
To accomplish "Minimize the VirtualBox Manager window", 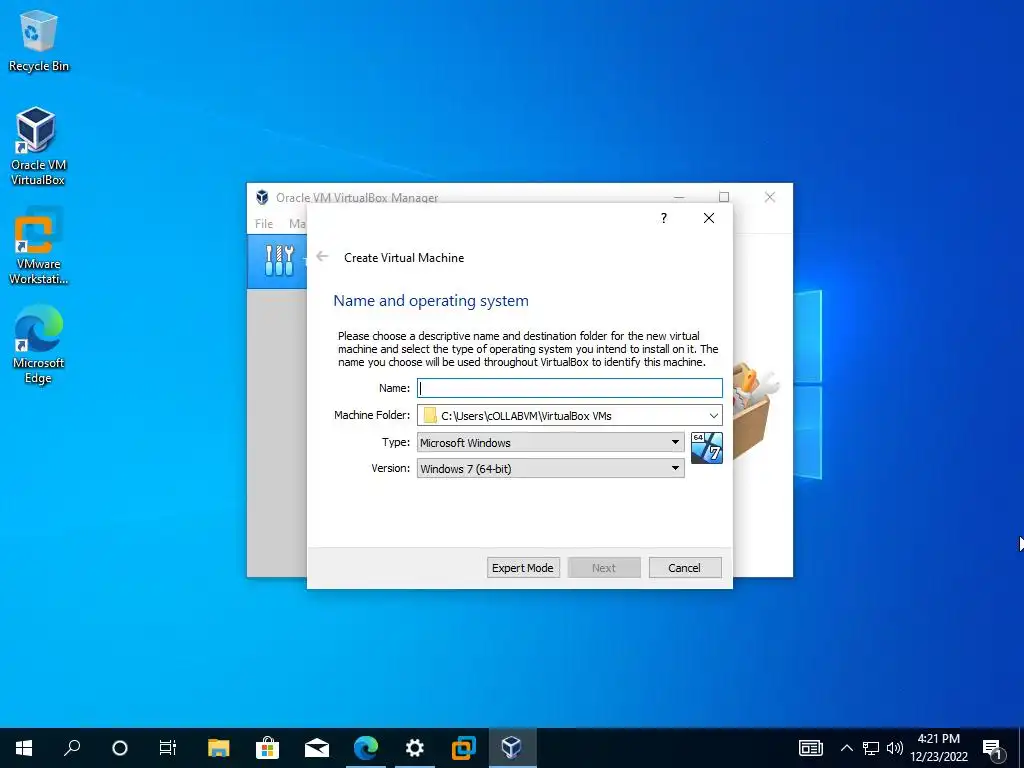I will 679,197.
